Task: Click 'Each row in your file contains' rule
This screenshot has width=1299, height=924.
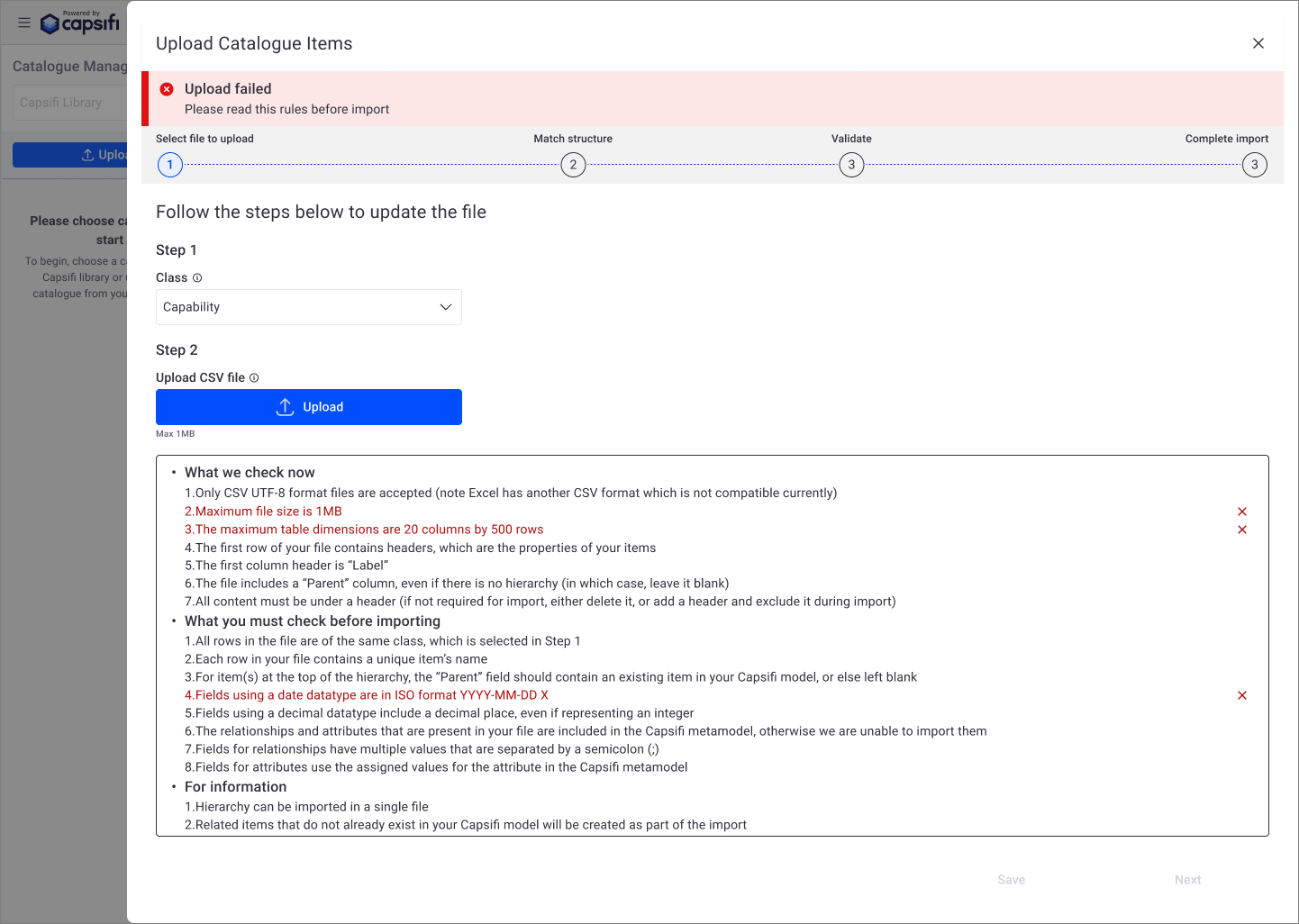Action: click(x=336, y=659)
